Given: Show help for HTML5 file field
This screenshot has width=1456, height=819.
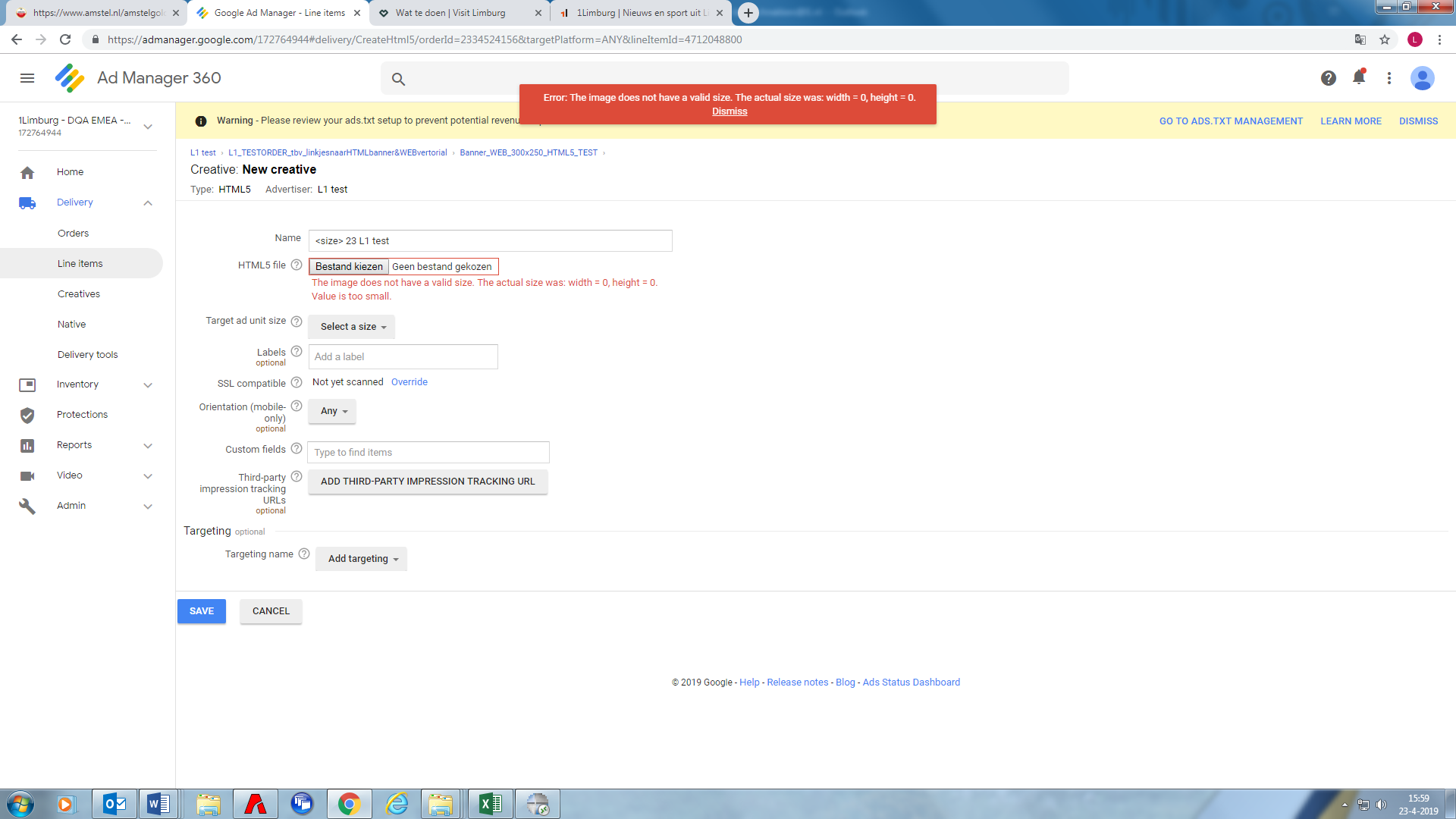Looking at the screenshot, I should click(297, 265).
